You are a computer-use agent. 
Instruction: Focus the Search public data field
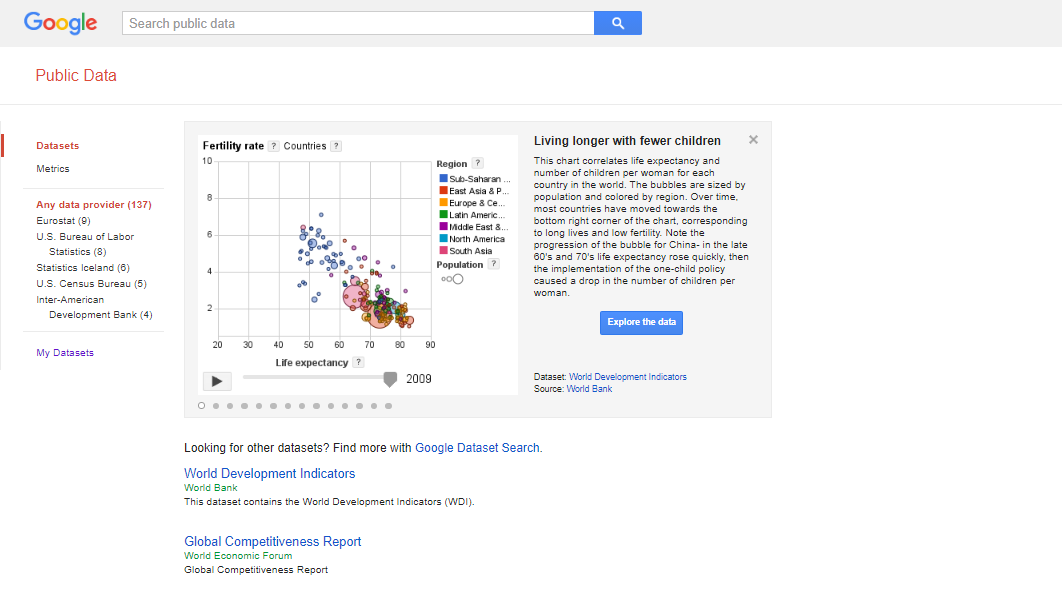pos(357,23)
